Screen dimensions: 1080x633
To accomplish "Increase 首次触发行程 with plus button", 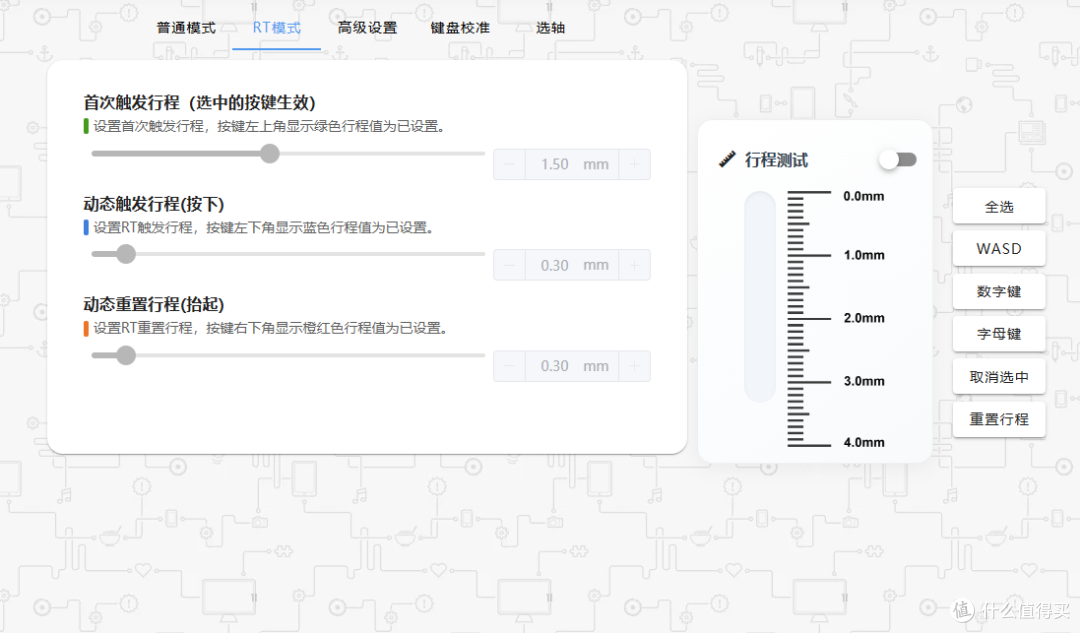I will click(634, 164).
